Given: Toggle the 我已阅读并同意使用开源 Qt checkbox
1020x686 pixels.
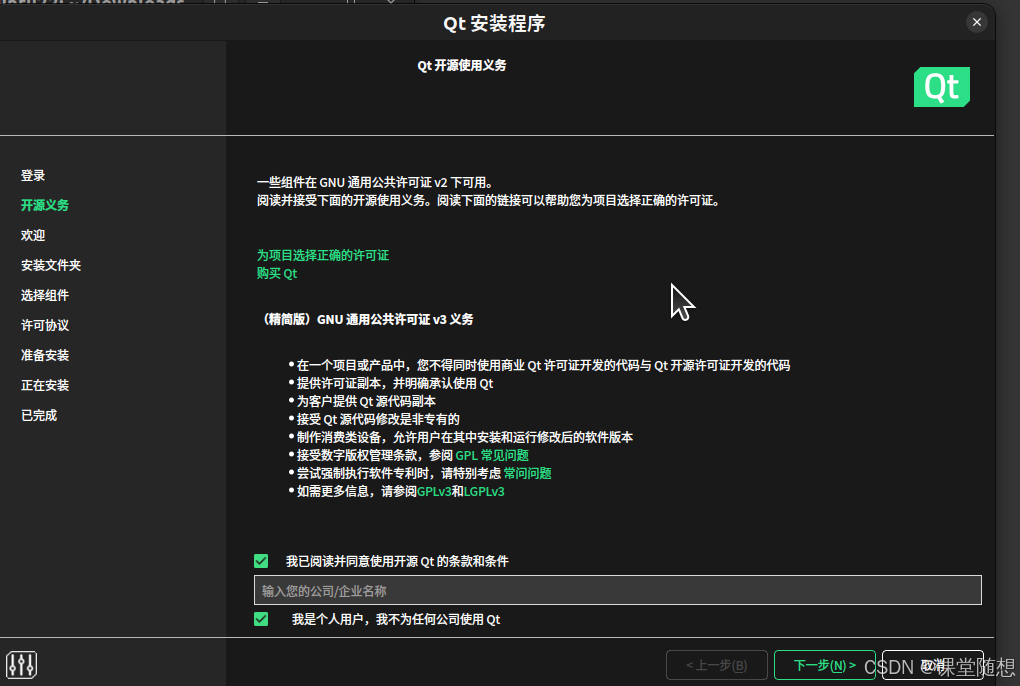Looking at the screenshot, I should 261,561.
